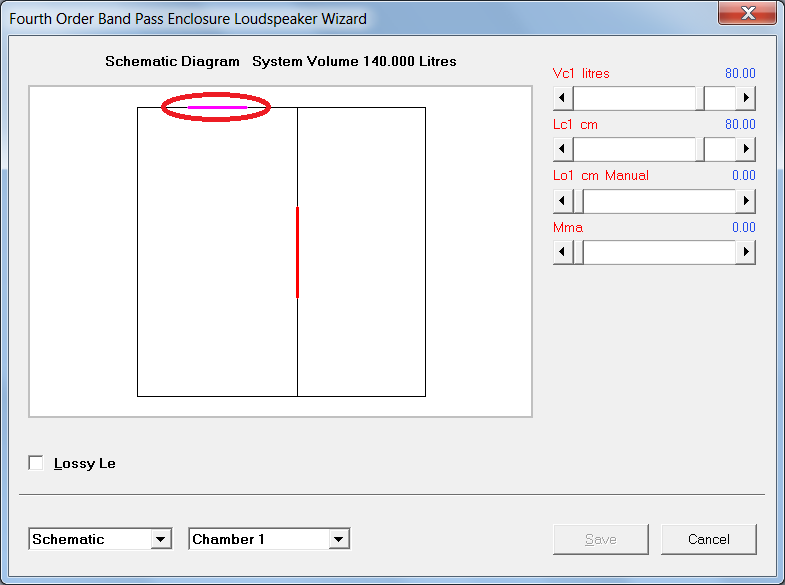Viewport: 785px width, 585px height.
Task: Click the right arrow of the Mma slider
Action: tap(745, 252)
